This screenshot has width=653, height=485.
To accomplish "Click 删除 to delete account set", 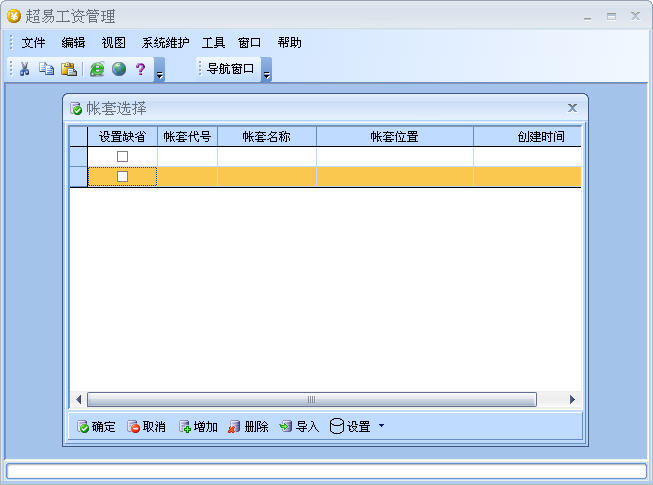I will 248,426.
